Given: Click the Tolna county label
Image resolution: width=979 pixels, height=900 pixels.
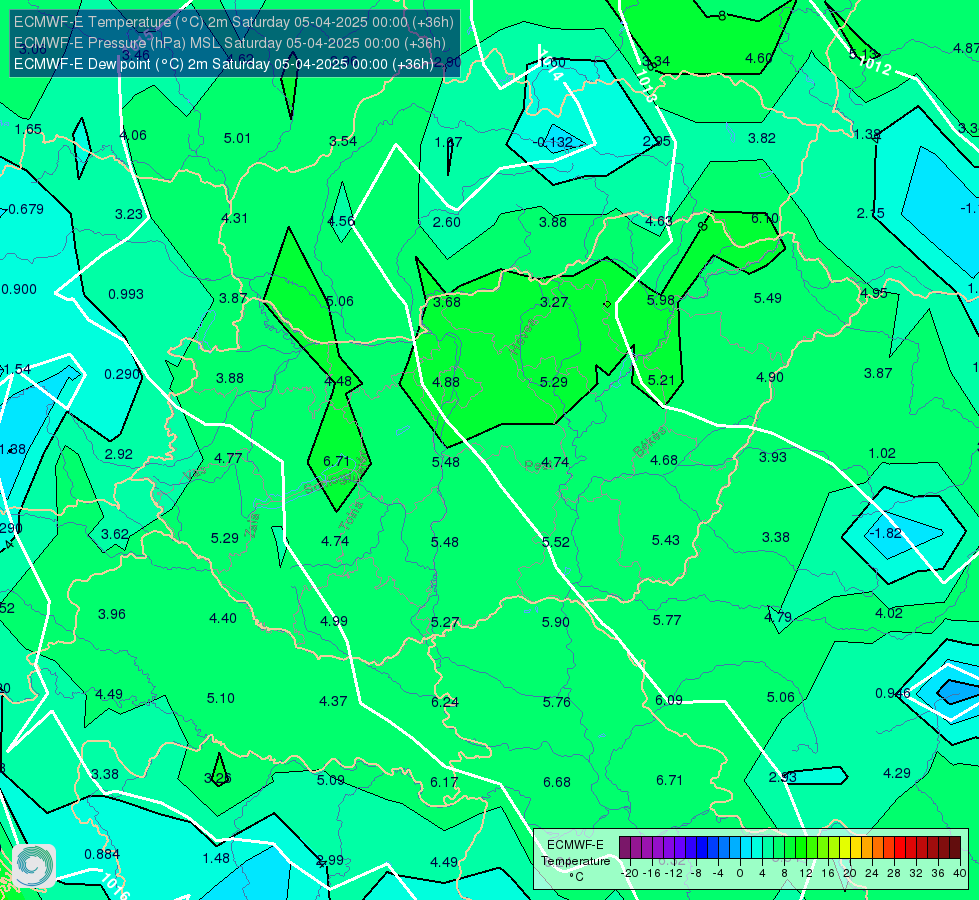Looking at the screenshot, I should (x=351, y=515).
